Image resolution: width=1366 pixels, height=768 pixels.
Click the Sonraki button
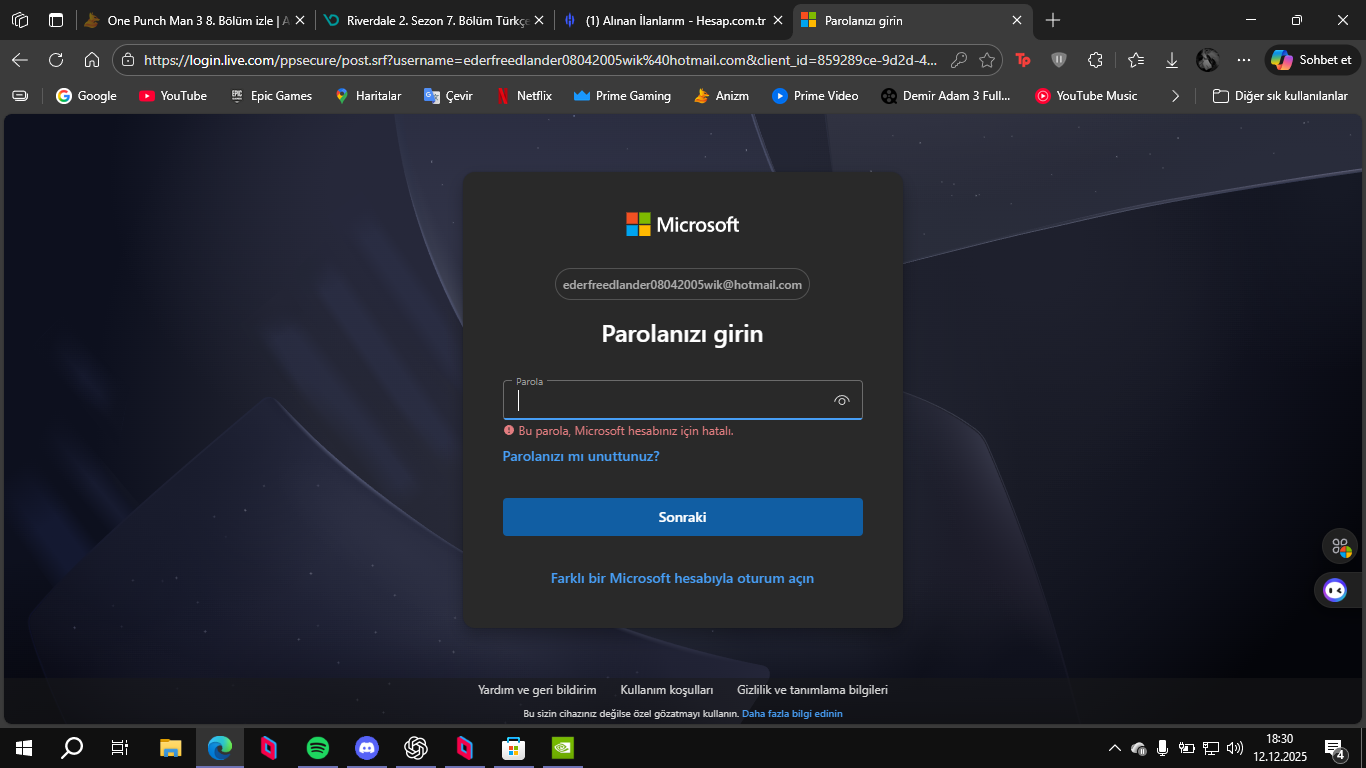point(682,517)
